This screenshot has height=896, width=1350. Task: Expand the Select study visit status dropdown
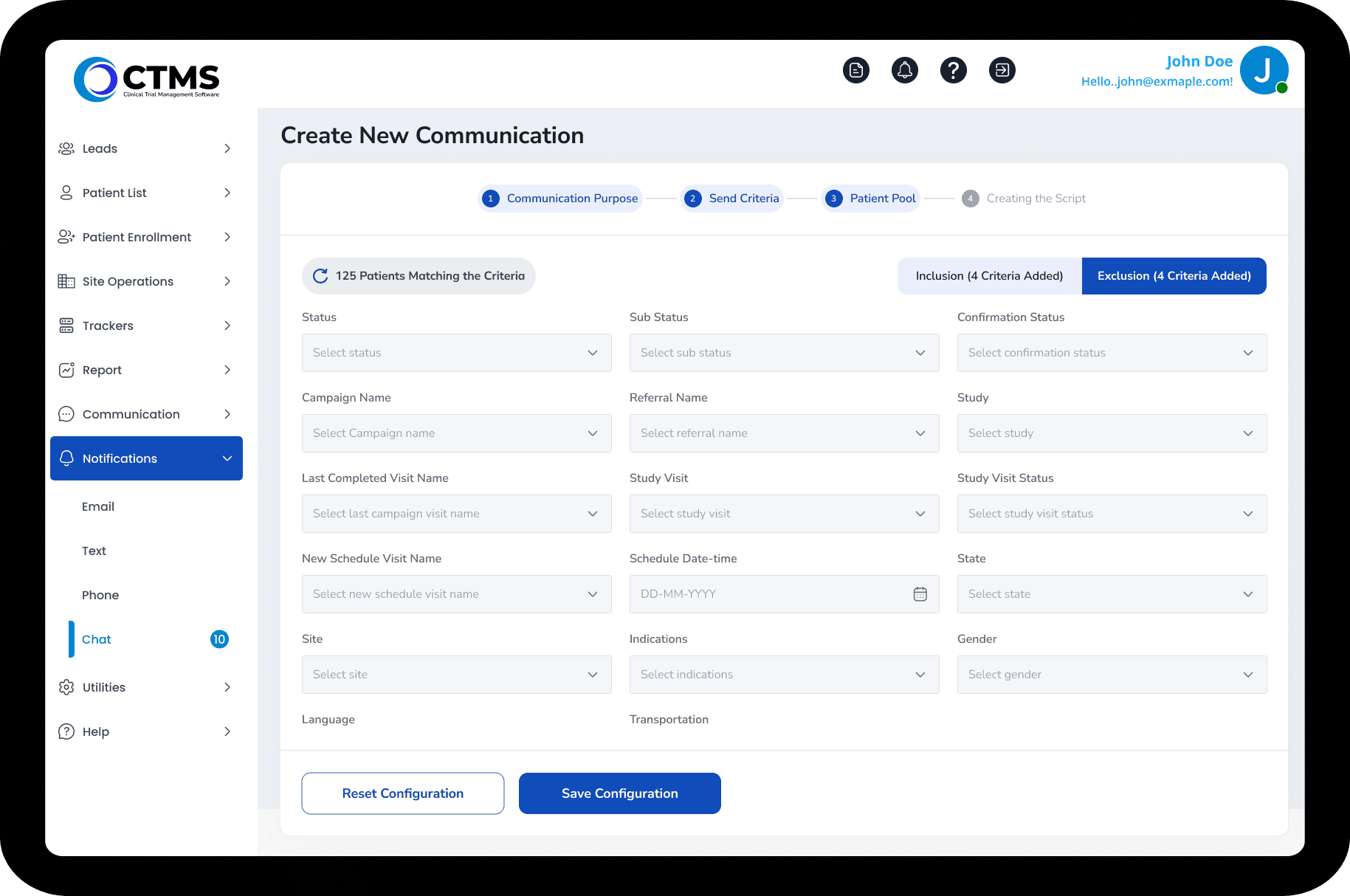[x=1112, y=514]
